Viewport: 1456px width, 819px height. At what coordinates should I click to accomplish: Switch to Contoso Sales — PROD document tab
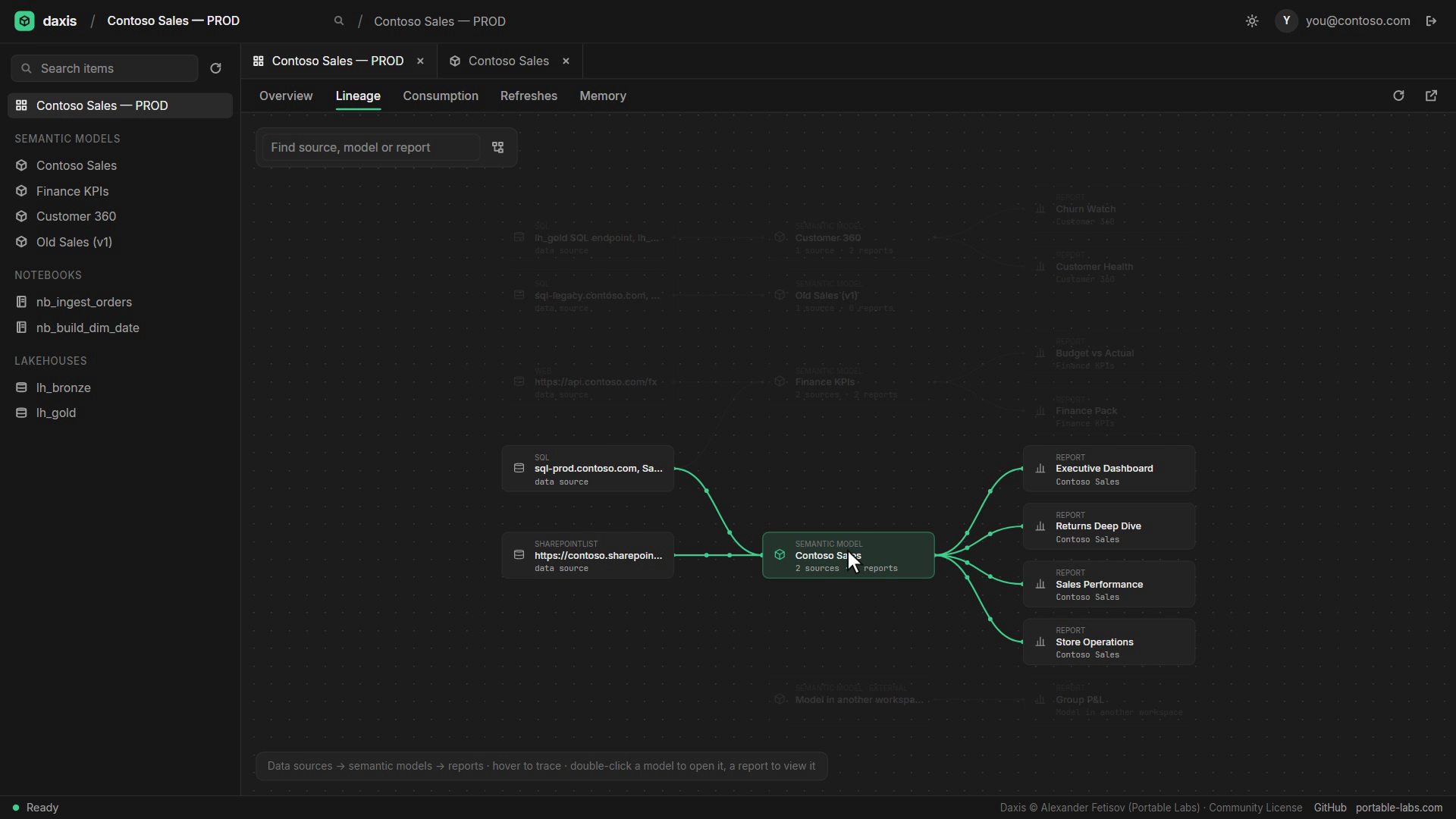coord(337,61)
